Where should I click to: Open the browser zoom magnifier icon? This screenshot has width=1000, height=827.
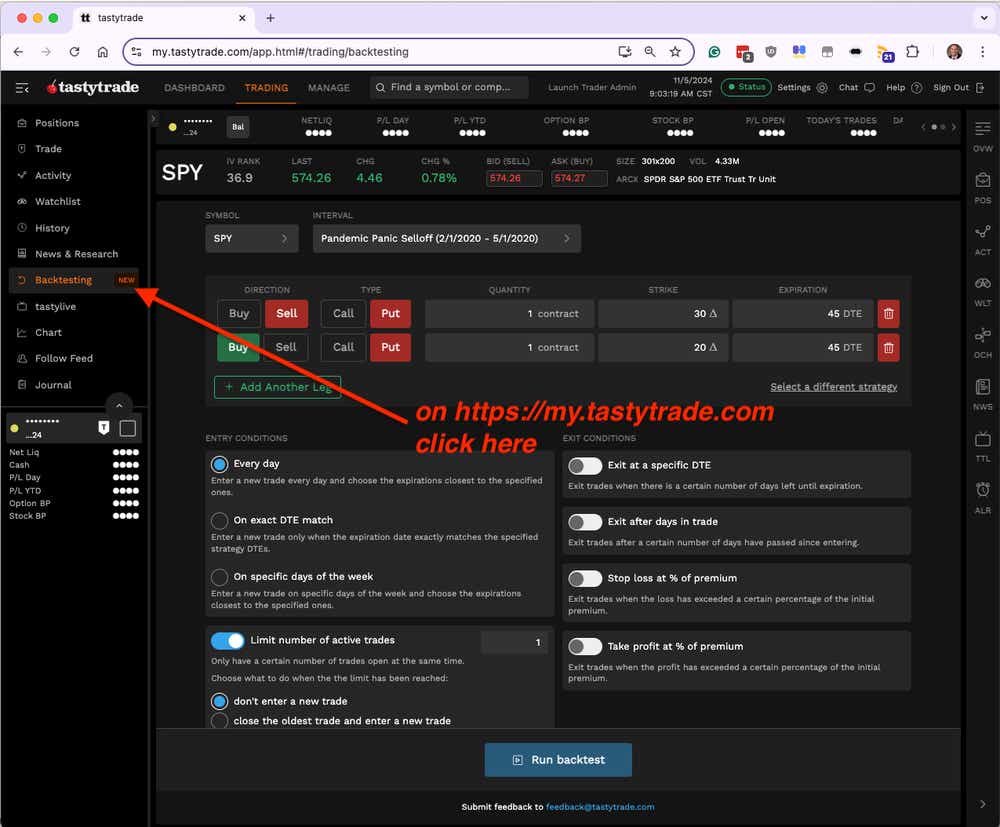tap(649, 52)
